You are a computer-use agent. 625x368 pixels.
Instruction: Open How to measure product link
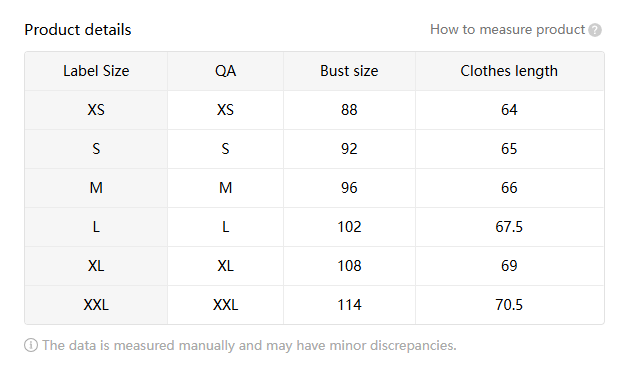click(507, 30)
